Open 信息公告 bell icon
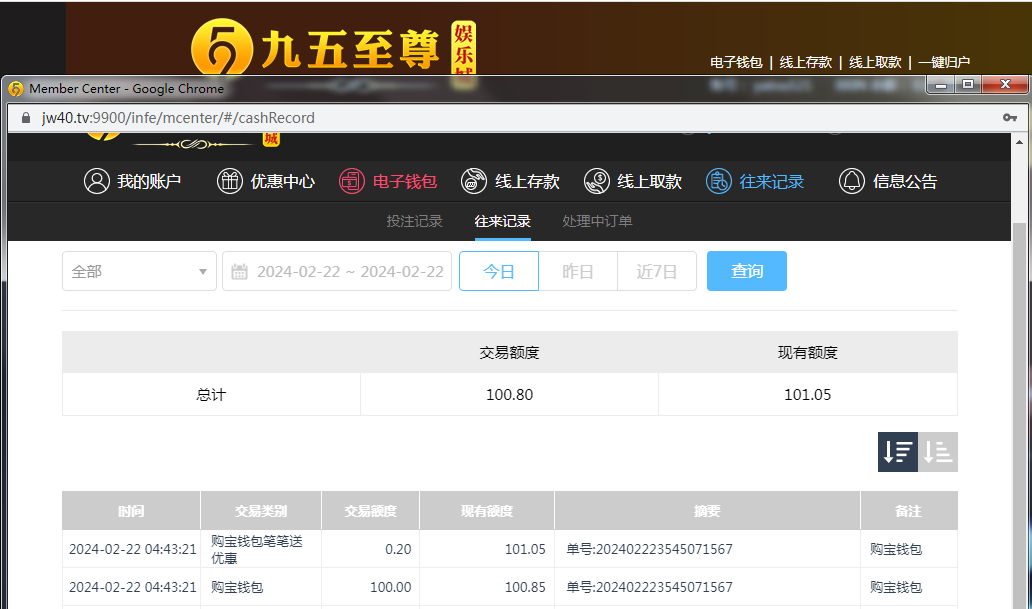 (852, 181)
